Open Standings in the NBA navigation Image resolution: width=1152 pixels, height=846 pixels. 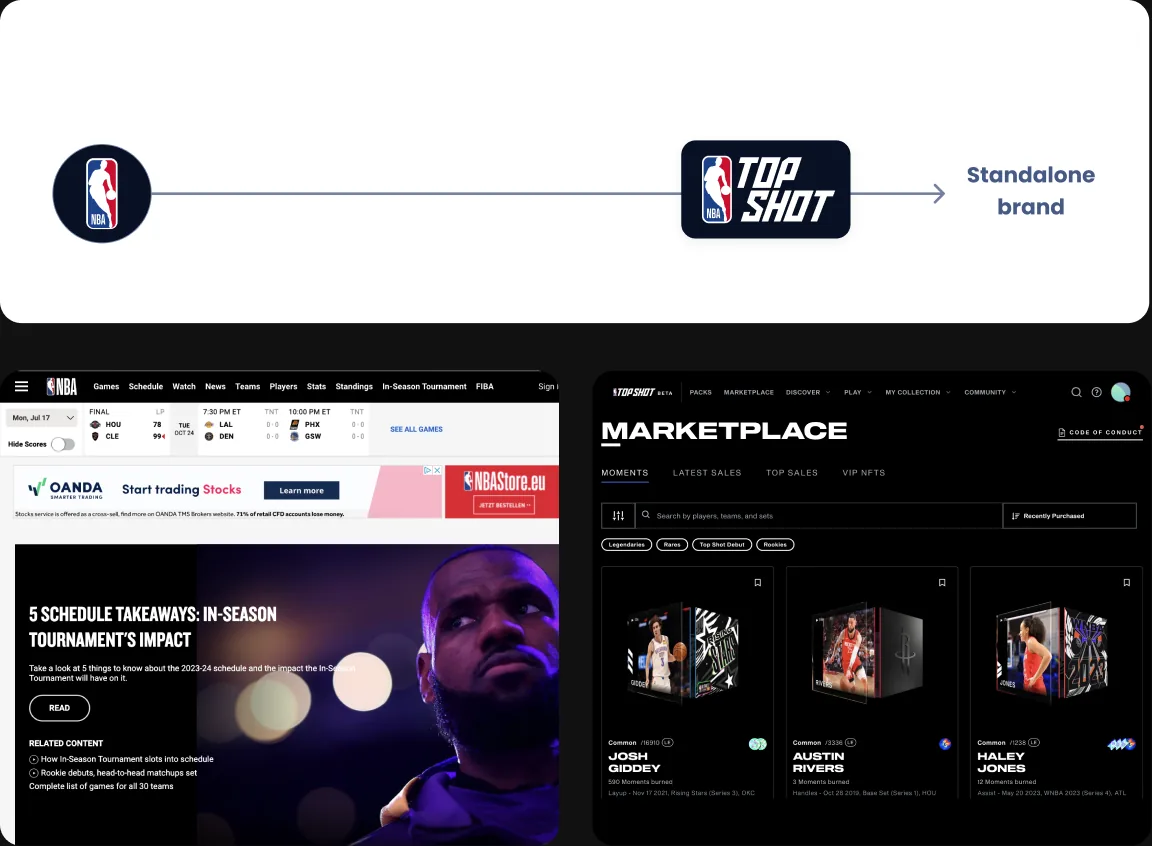(354, 386)
